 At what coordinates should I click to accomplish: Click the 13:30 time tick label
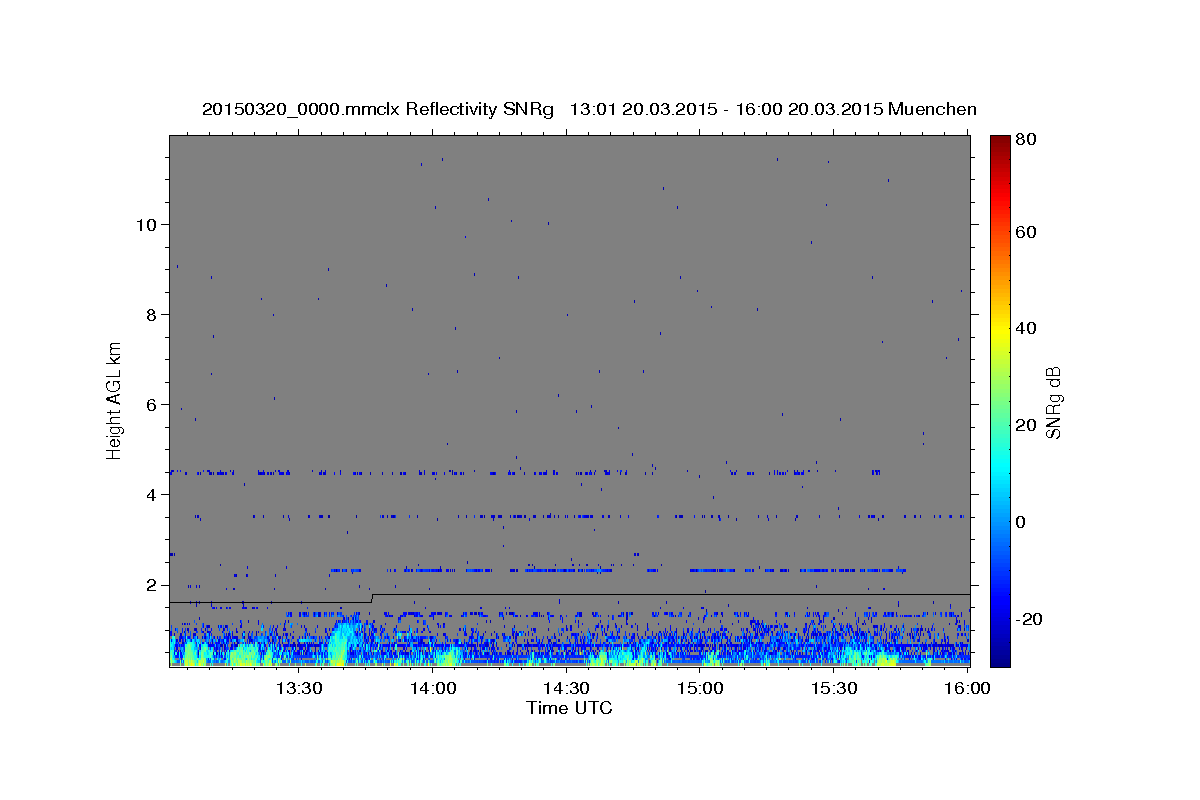299,688
